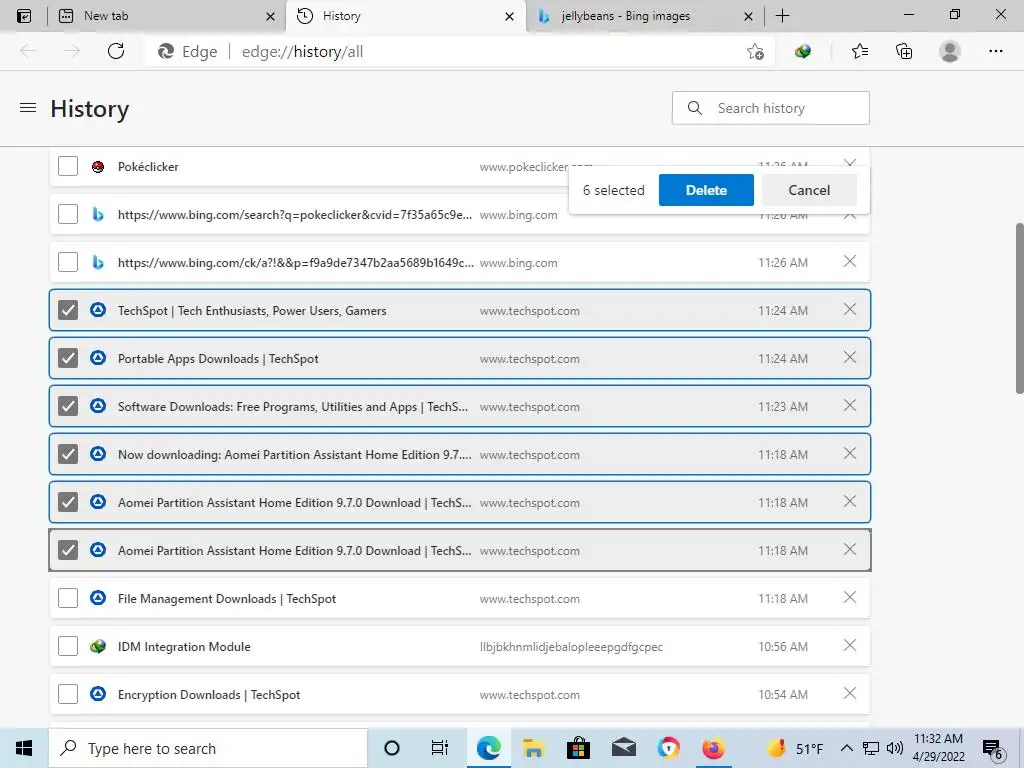Click Type here to search box
This screenshot has width=1024, height=768.
208,748
